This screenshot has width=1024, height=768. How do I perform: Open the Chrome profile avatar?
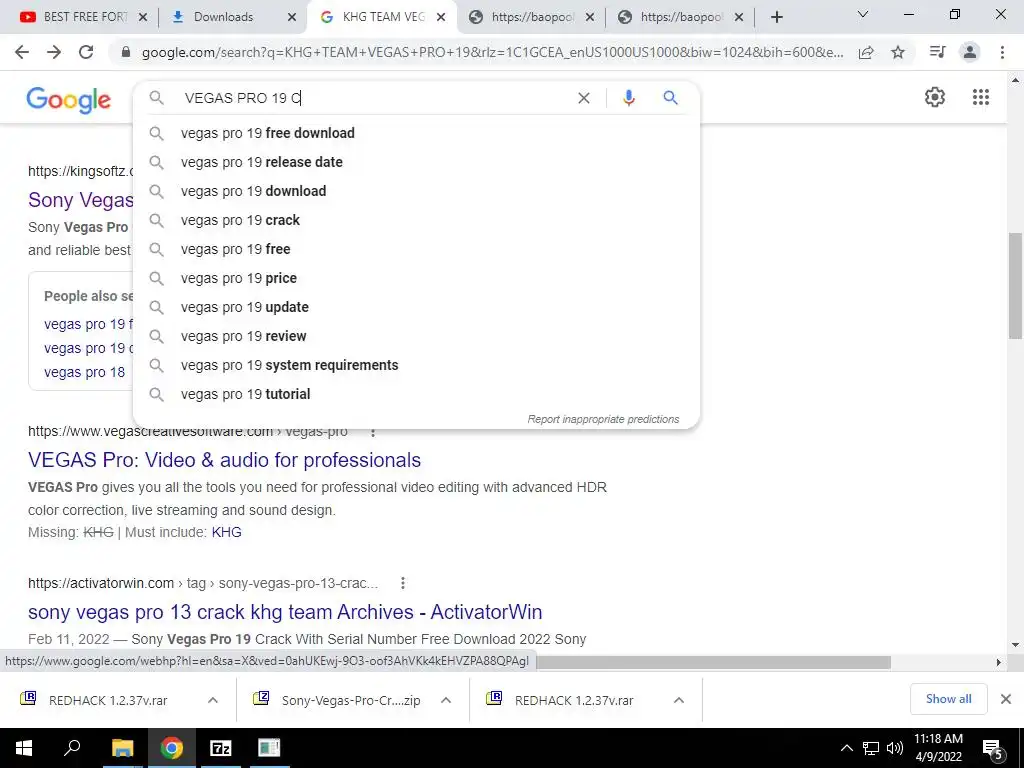click(x=970, y=52)
